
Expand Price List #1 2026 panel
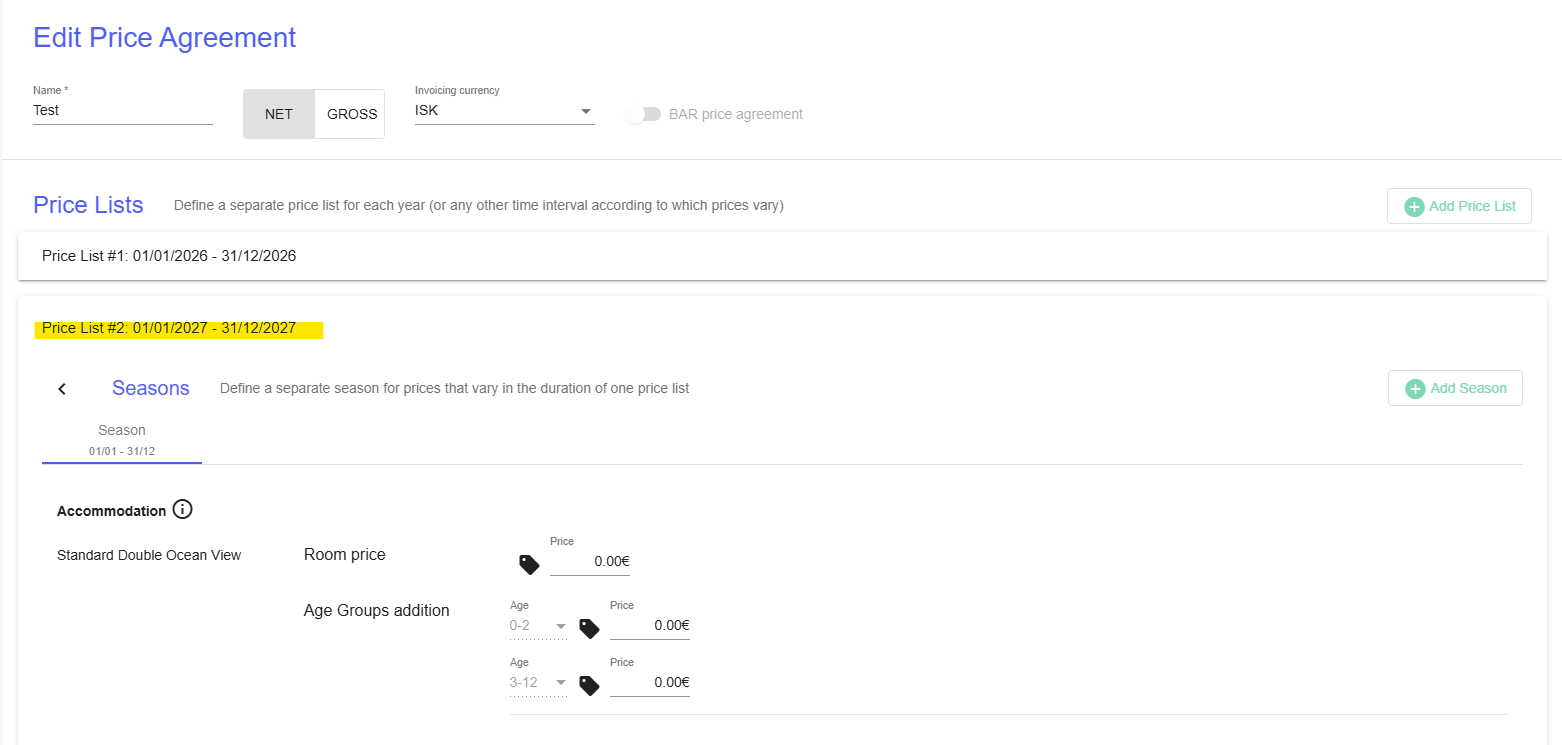click(x=782, y=256)
